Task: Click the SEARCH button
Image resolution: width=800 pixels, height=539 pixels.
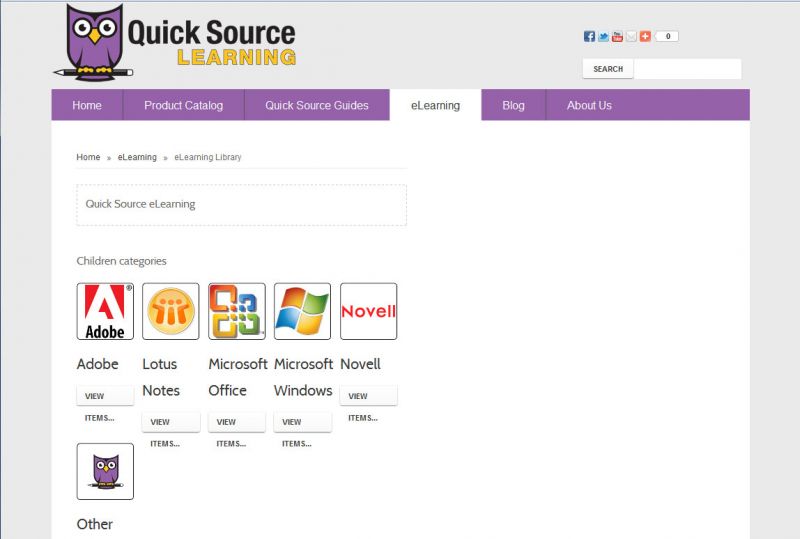Action: (x=608, y=69)
